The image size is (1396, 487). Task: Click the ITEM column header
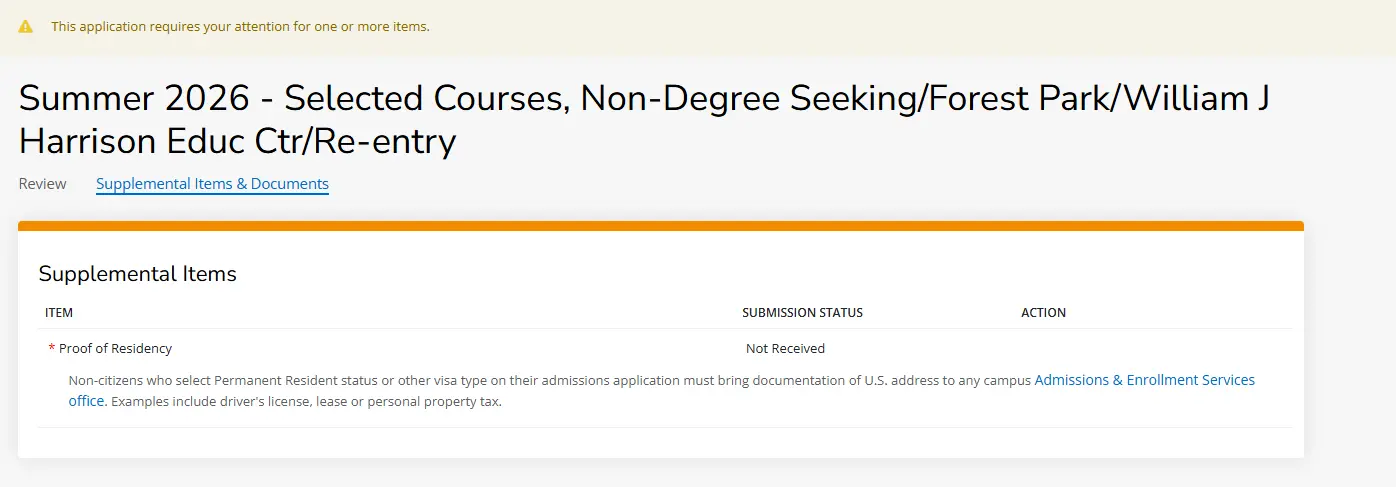(59, 313)
